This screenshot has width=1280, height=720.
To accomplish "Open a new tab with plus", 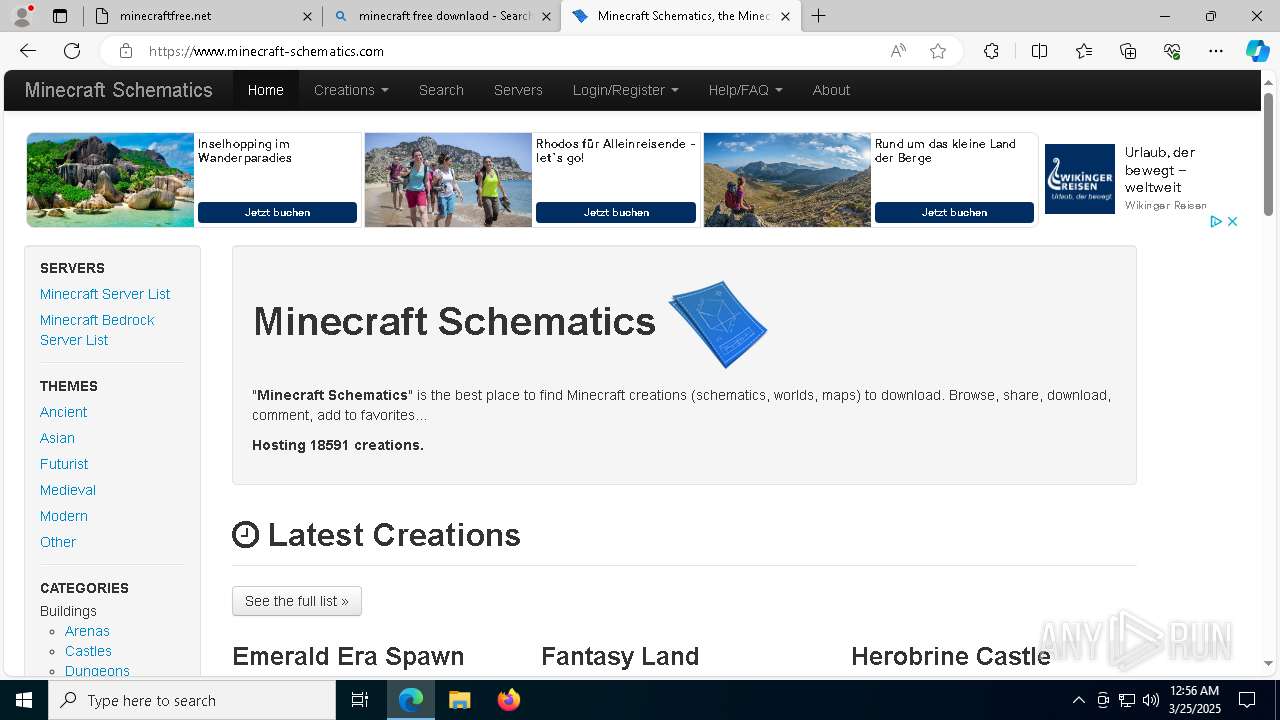I will pyautogui.click(x=819, y=16).
